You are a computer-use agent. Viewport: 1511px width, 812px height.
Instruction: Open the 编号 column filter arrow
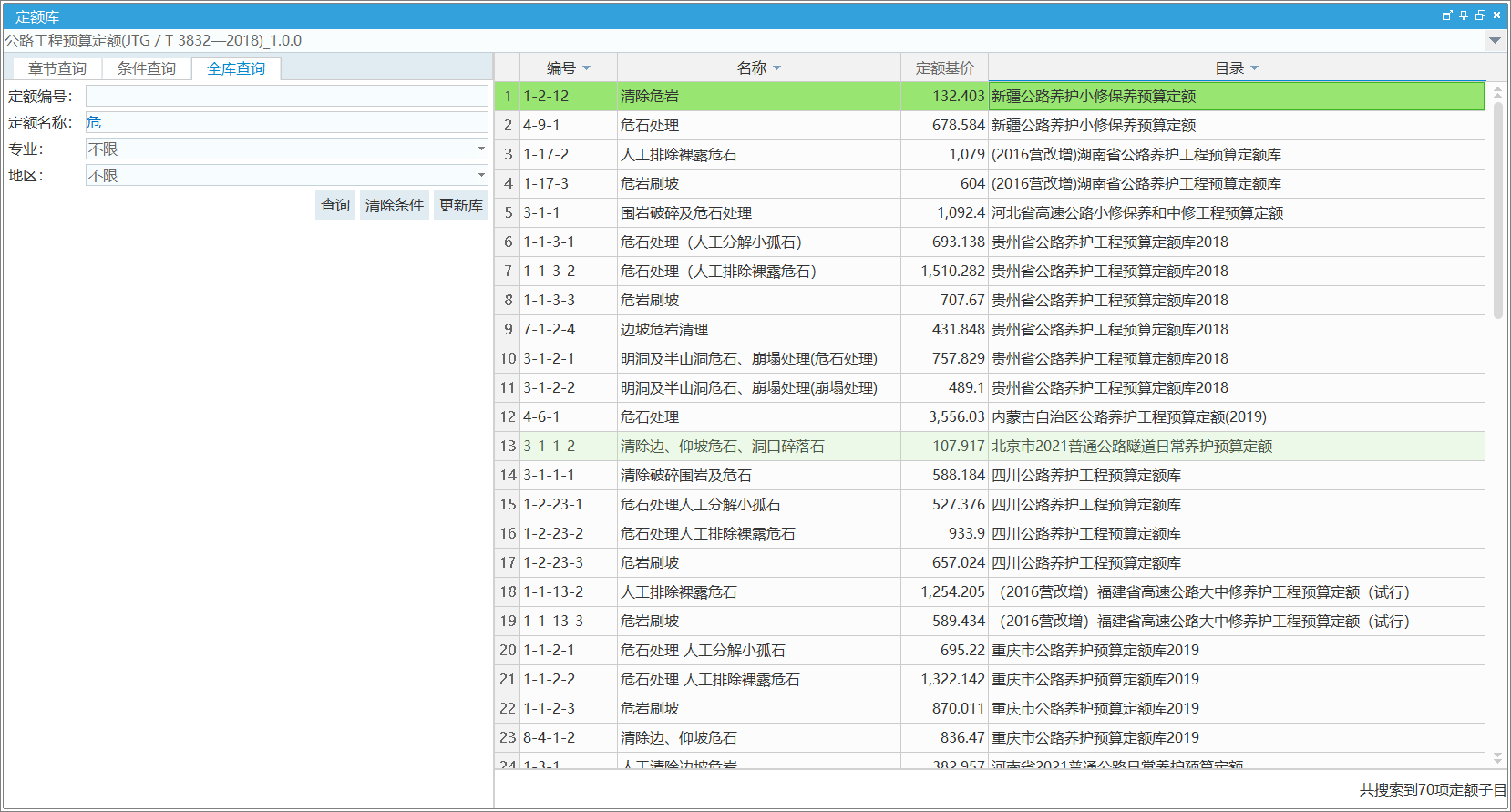[x=586, y=68]
